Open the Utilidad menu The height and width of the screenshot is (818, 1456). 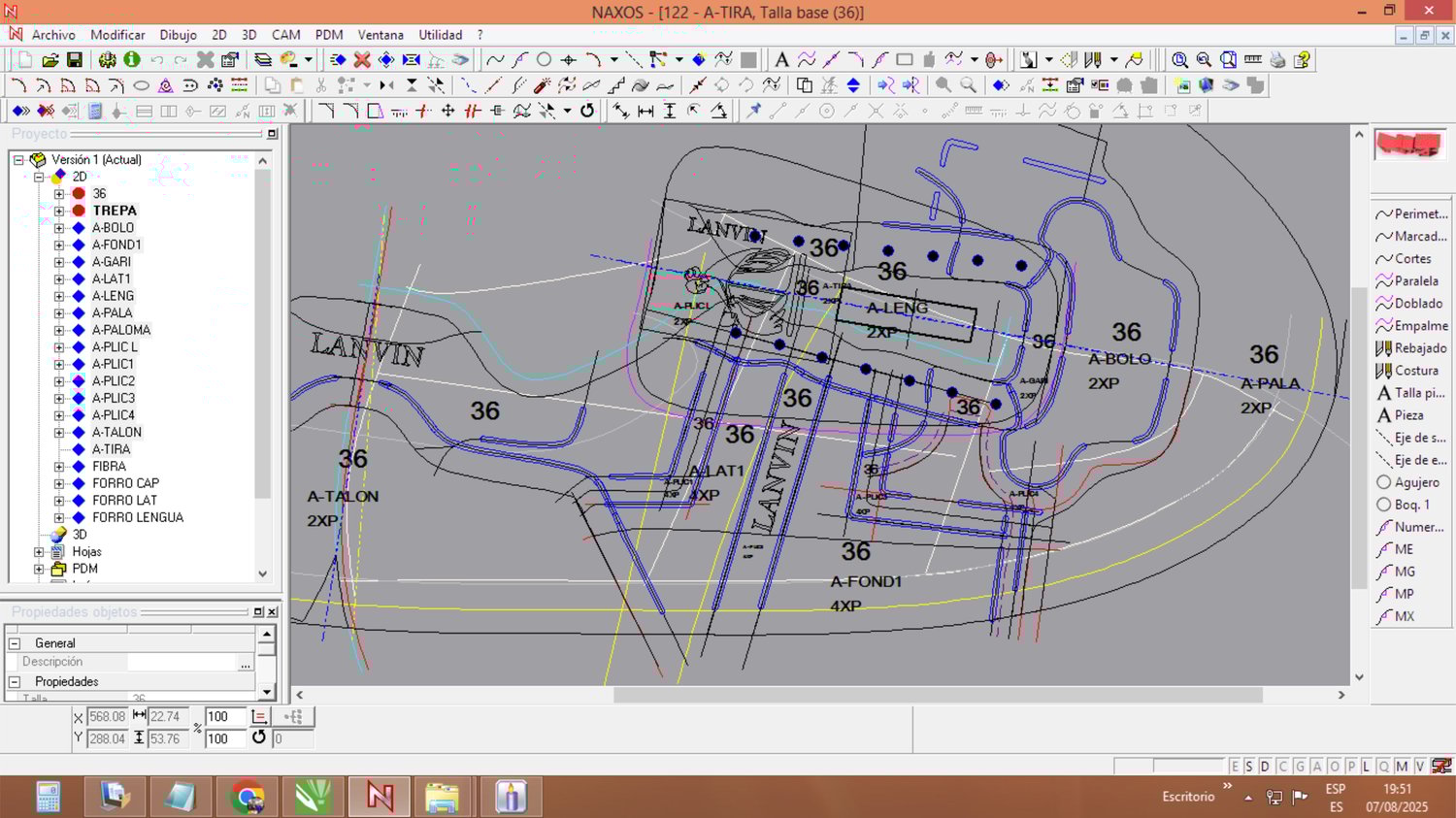[440, 35]
